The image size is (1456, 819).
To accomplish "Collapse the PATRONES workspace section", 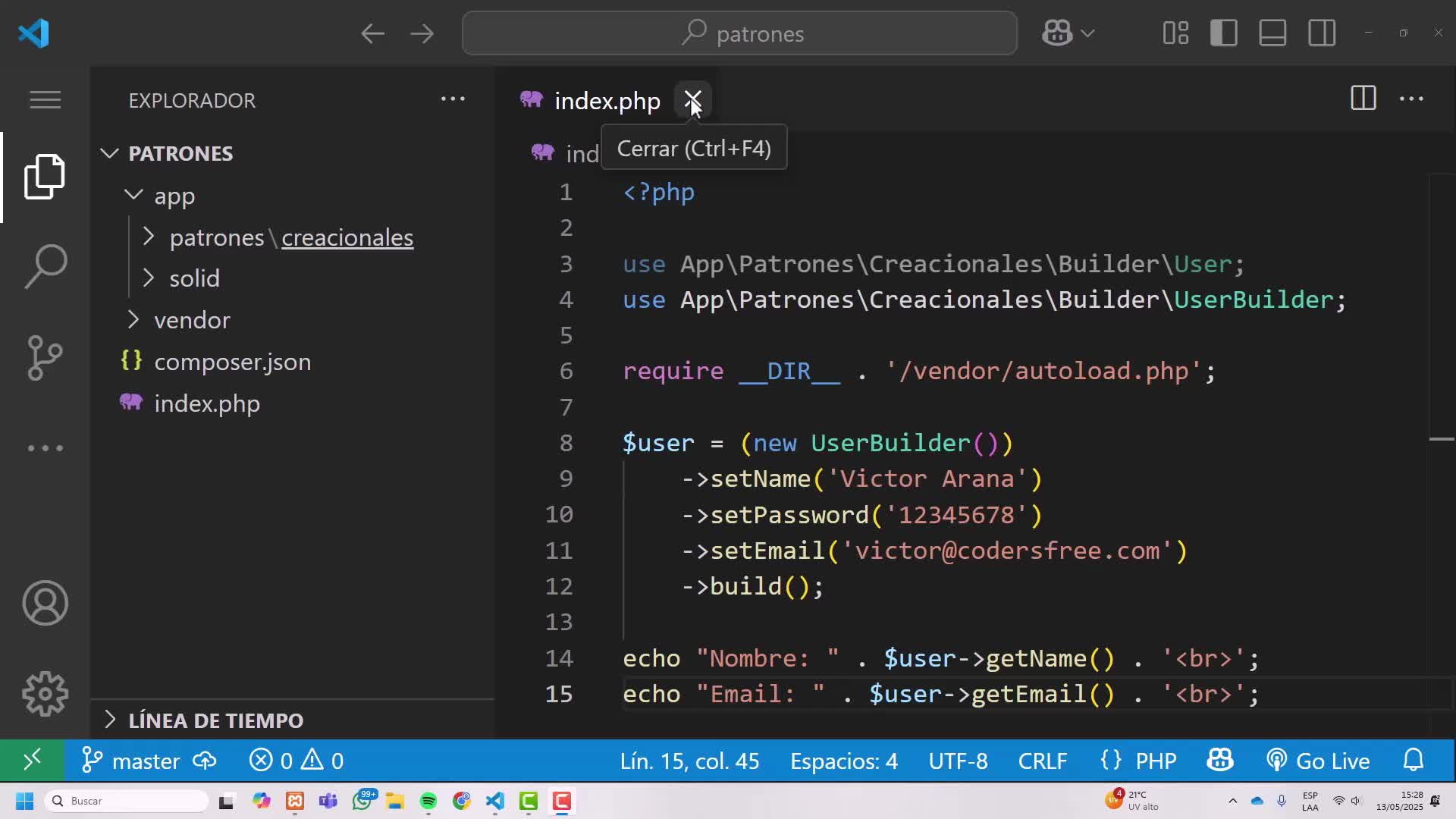I will click(109, 153).
